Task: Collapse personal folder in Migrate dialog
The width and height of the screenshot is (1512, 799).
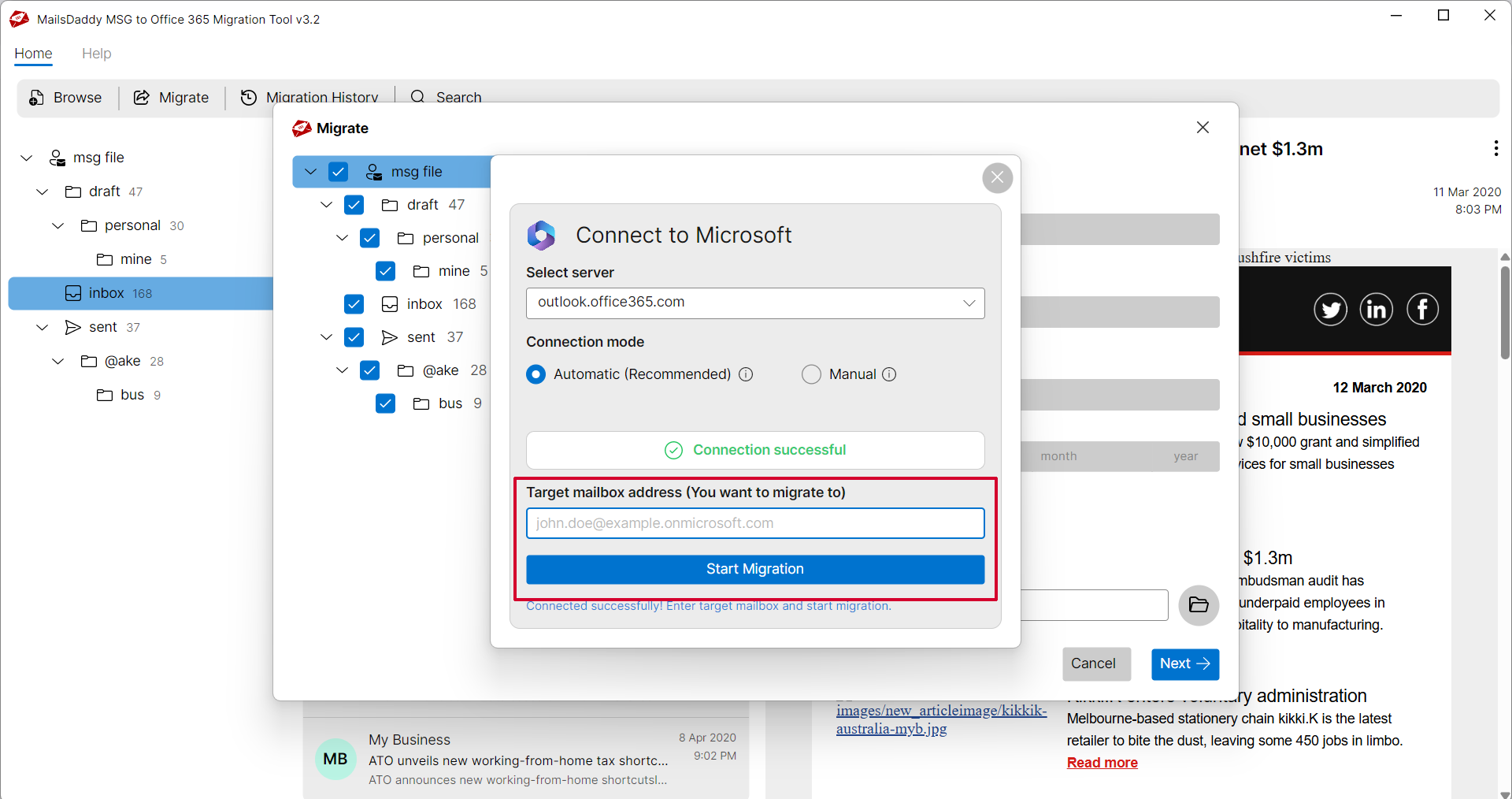Action: click(342, 238)
